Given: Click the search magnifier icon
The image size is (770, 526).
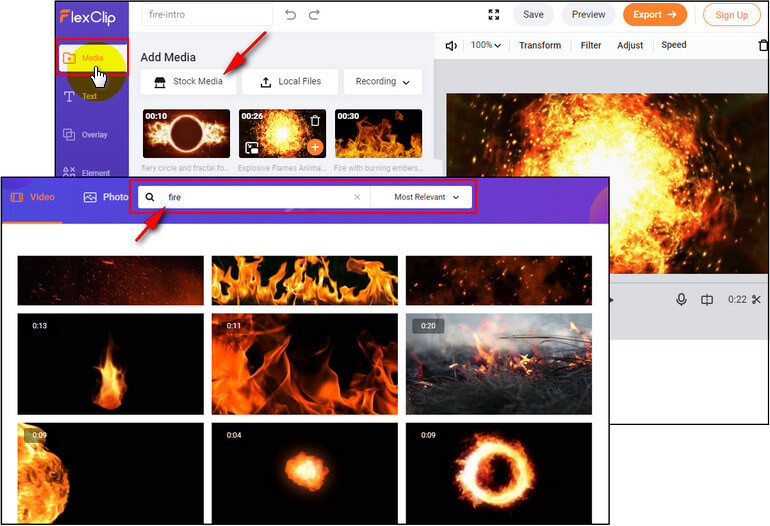Looking at the screenshot, I should (x=150, y=197).
